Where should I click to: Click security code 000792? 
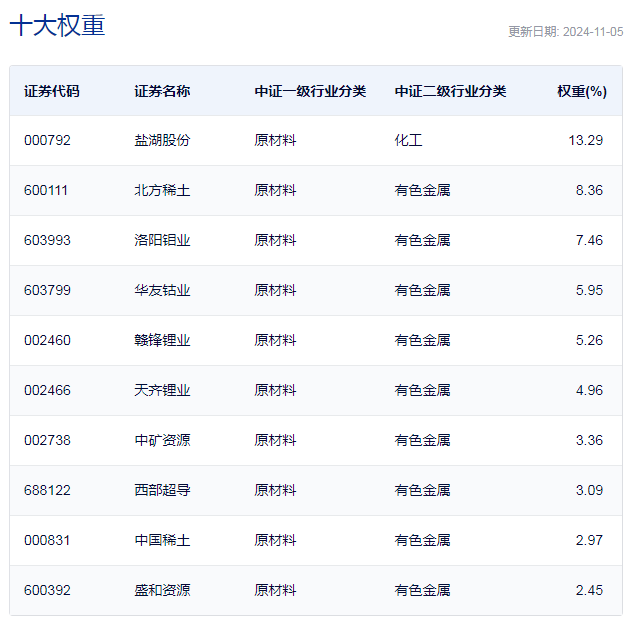47,140
